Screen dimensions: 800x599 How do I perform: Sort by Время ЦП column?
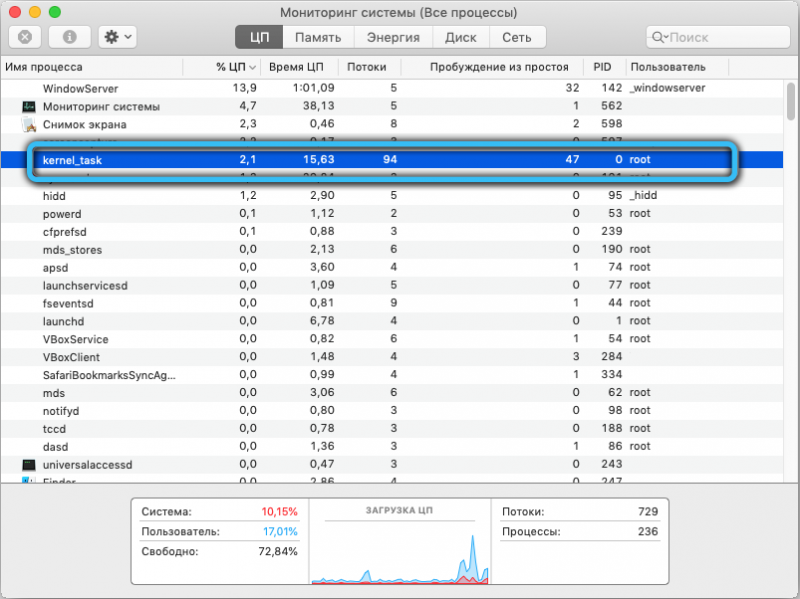[299, 67]
